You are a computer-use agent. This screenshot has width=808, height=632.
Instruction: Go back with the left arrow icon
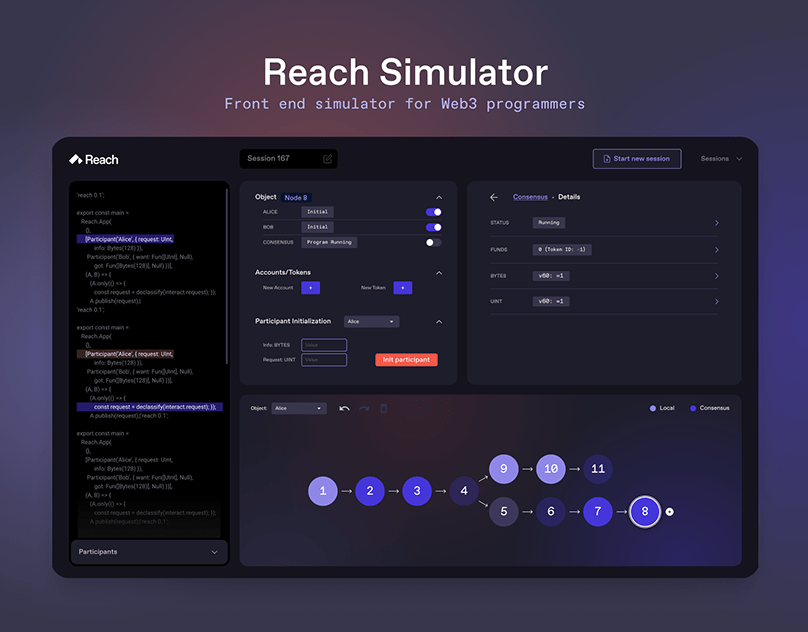494,197
